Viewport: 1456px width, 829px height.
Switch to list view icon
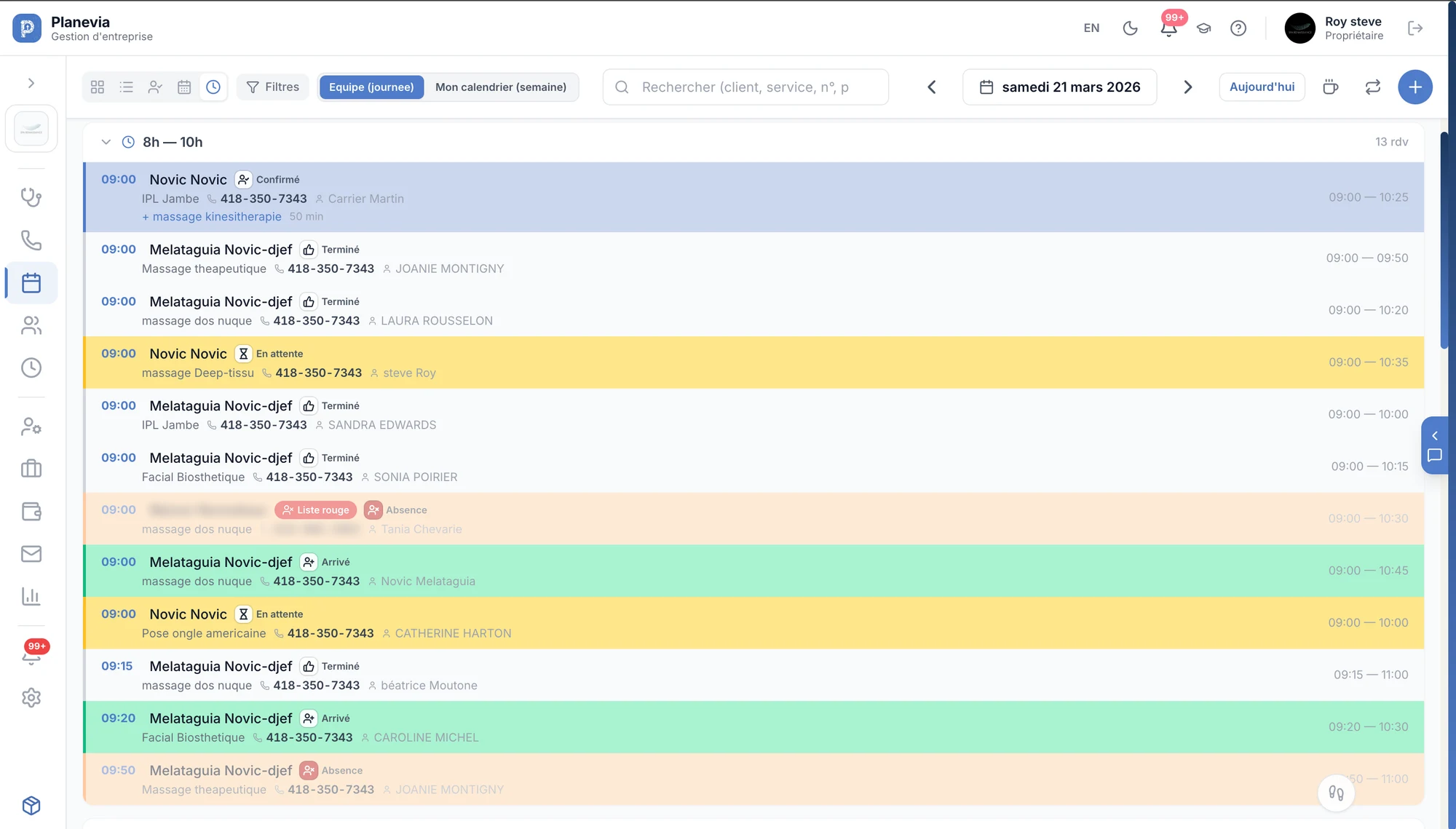point(127,87)
